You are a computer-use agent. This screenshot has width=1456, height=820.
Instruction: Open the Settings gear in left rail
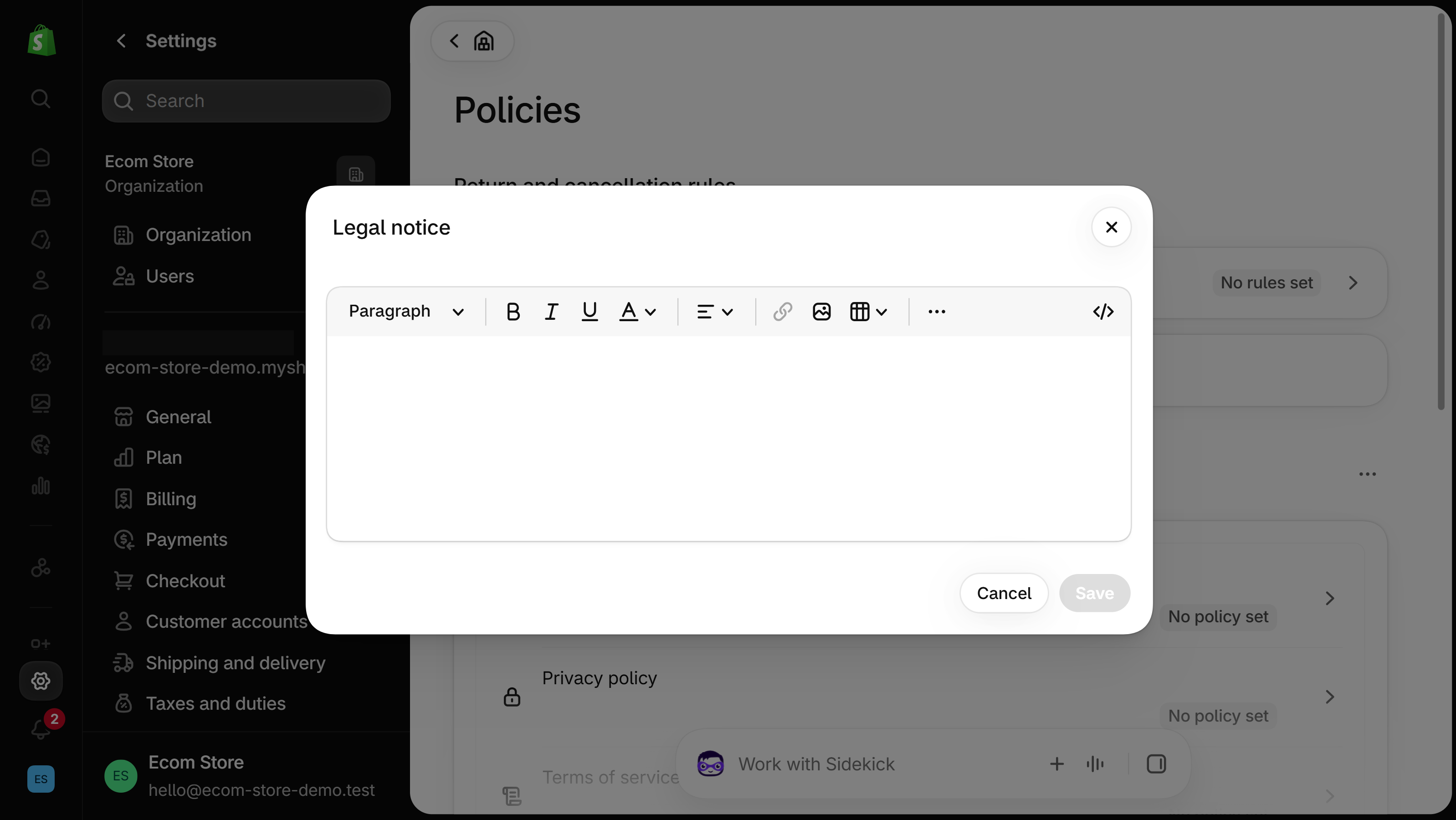point(41,681)
